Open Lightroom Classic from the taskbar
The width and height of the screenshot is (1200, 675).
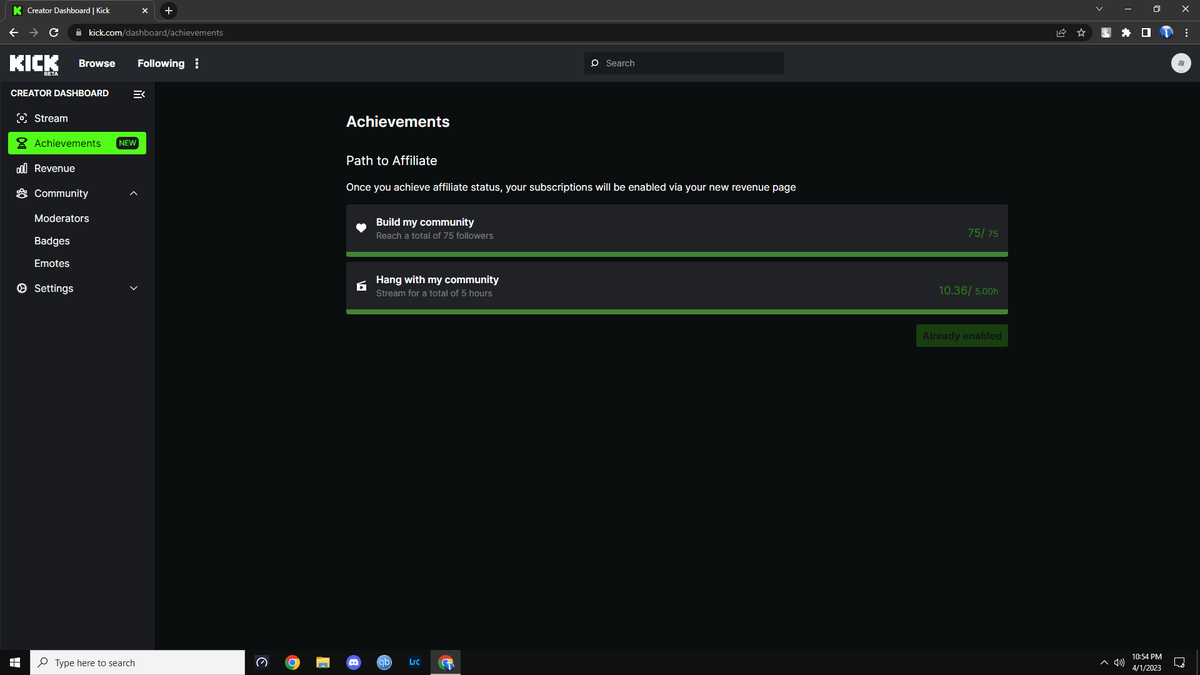[x=414, y=662]
